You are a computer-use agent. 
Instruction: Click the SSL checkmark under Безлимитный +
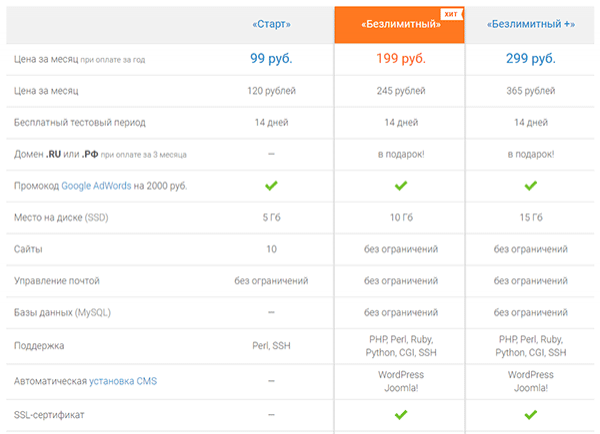click(x=531, y=414)
